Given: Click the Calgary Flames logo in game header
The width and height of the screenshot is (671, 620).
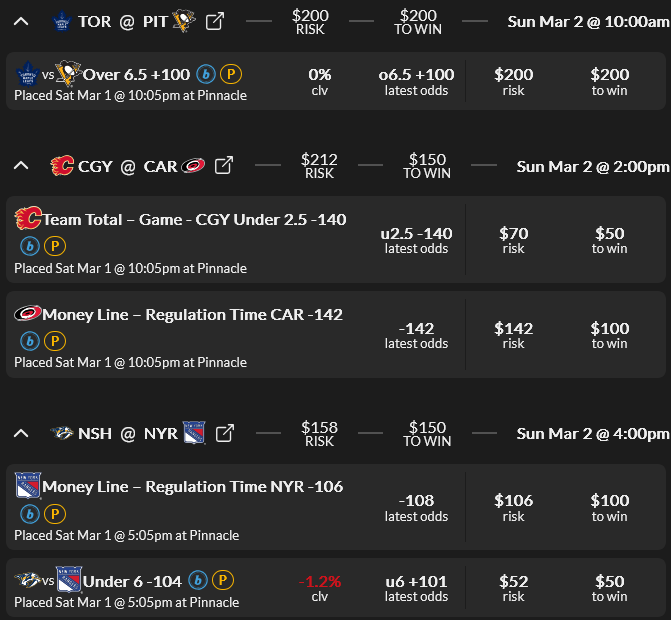Looking at the screenshot, I should (62, 166).
